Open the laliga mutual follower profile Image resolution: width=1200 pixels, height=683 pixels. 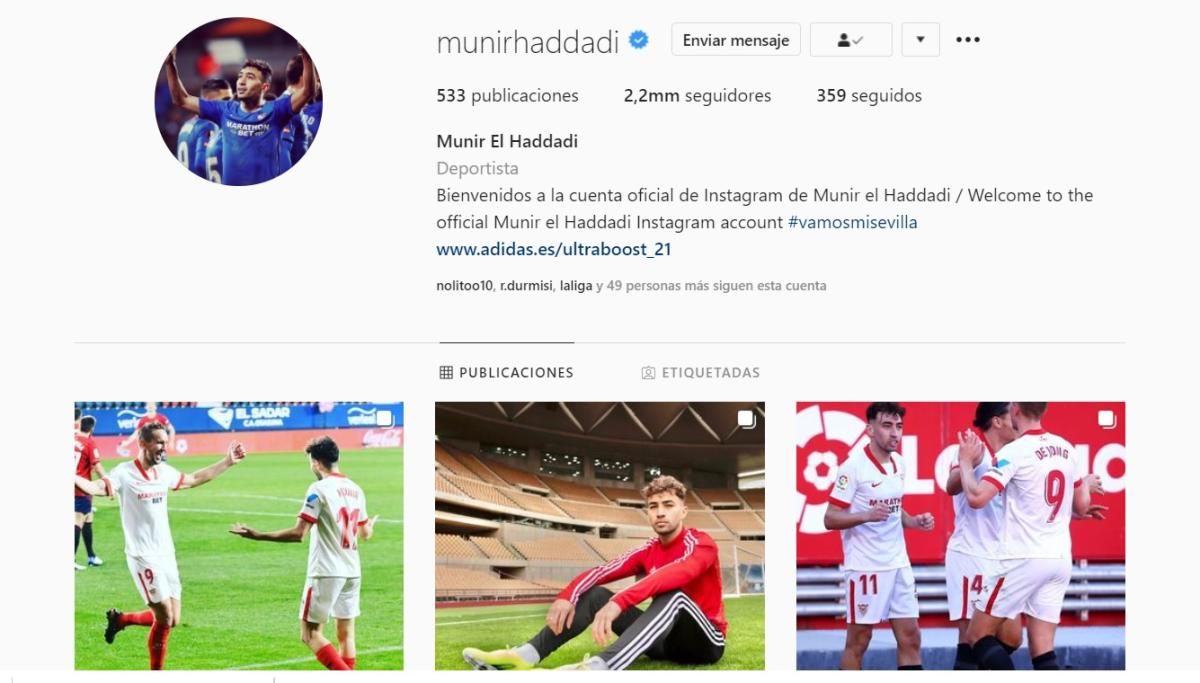pyautogui.click(x=576, y=286)
